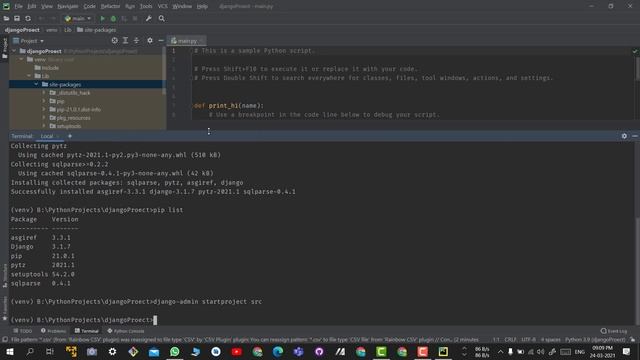
Task: Run the main configuration with green play icon
Action: coord(102,18)
